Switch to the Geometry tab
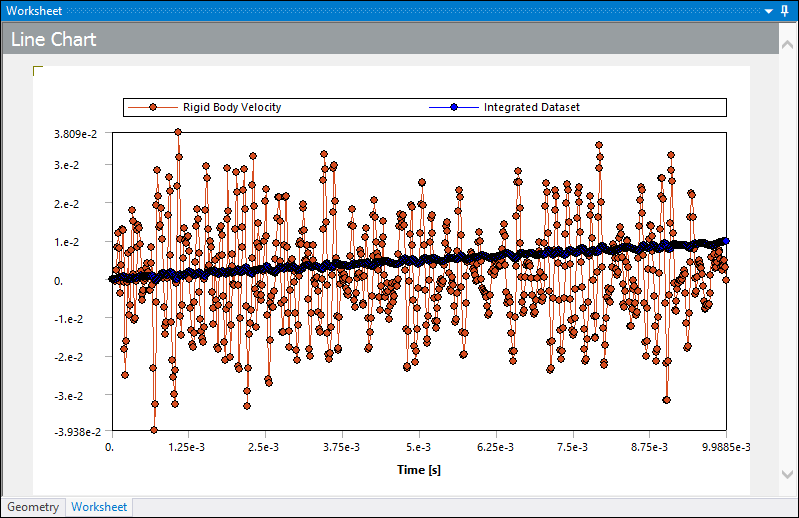 (x=33, y=507)
